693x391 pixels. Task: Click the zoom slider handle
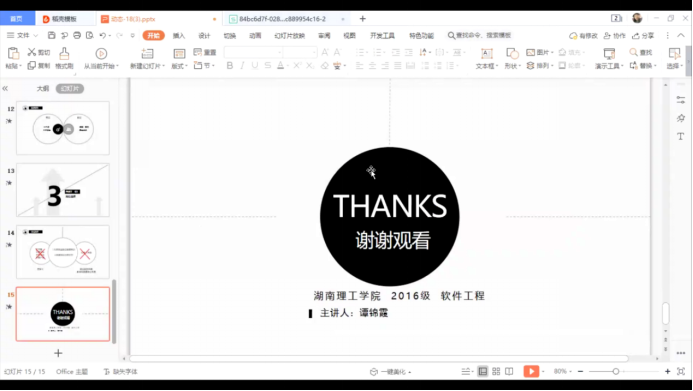616,372
